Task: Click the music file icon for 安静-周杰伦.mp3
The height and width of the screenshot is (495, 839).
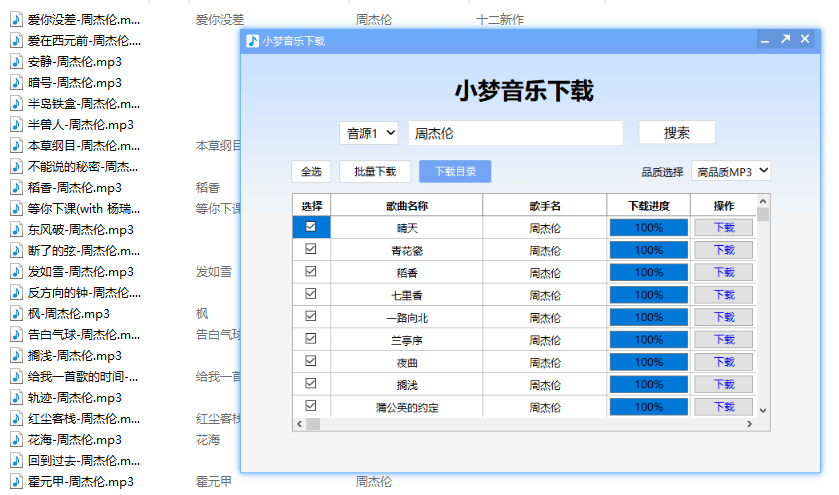Action: (x=16, y=61)
